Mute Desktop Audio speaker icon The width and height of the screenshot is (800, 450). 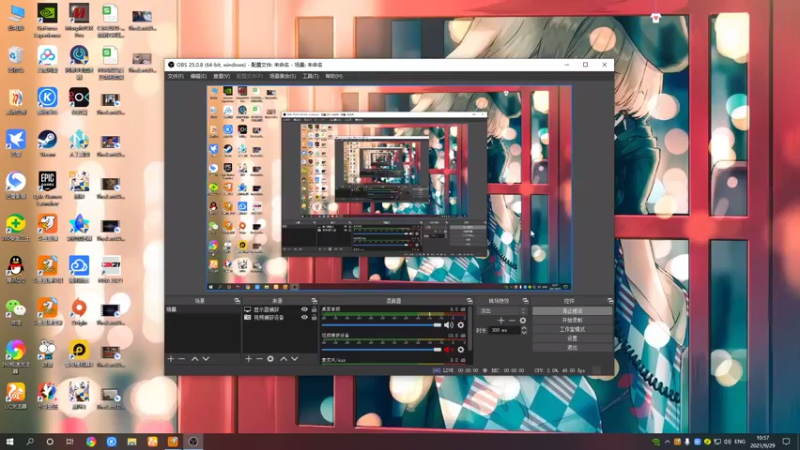click(x=448, y=325)
